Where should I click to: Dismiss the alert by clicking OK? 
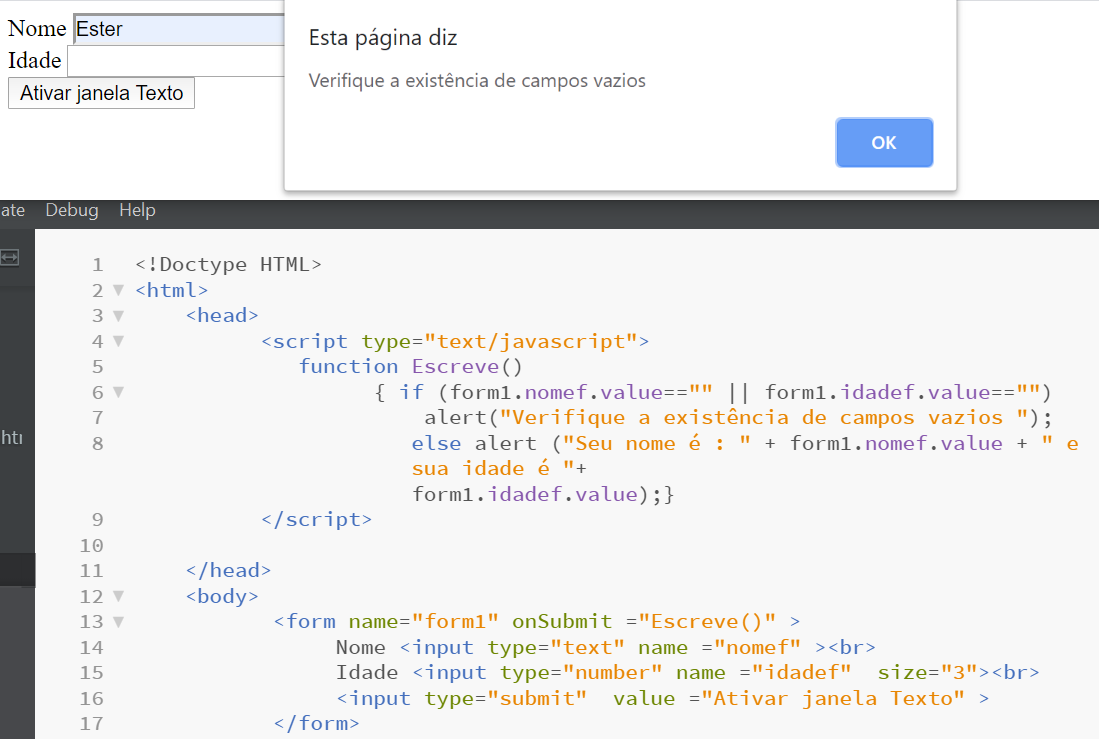tap(883, 142)
